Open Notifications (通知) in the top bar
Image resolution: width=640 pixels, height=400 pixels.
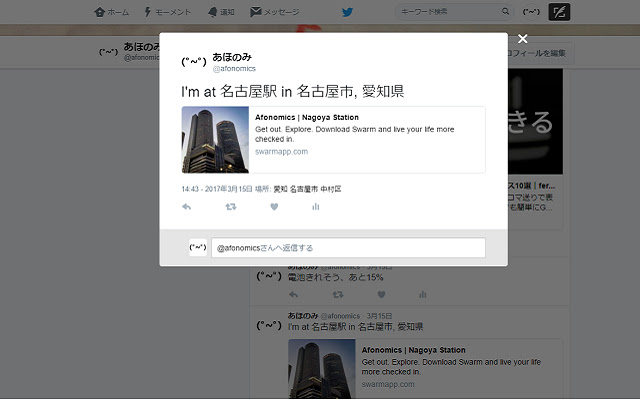[x=221, y=12]
